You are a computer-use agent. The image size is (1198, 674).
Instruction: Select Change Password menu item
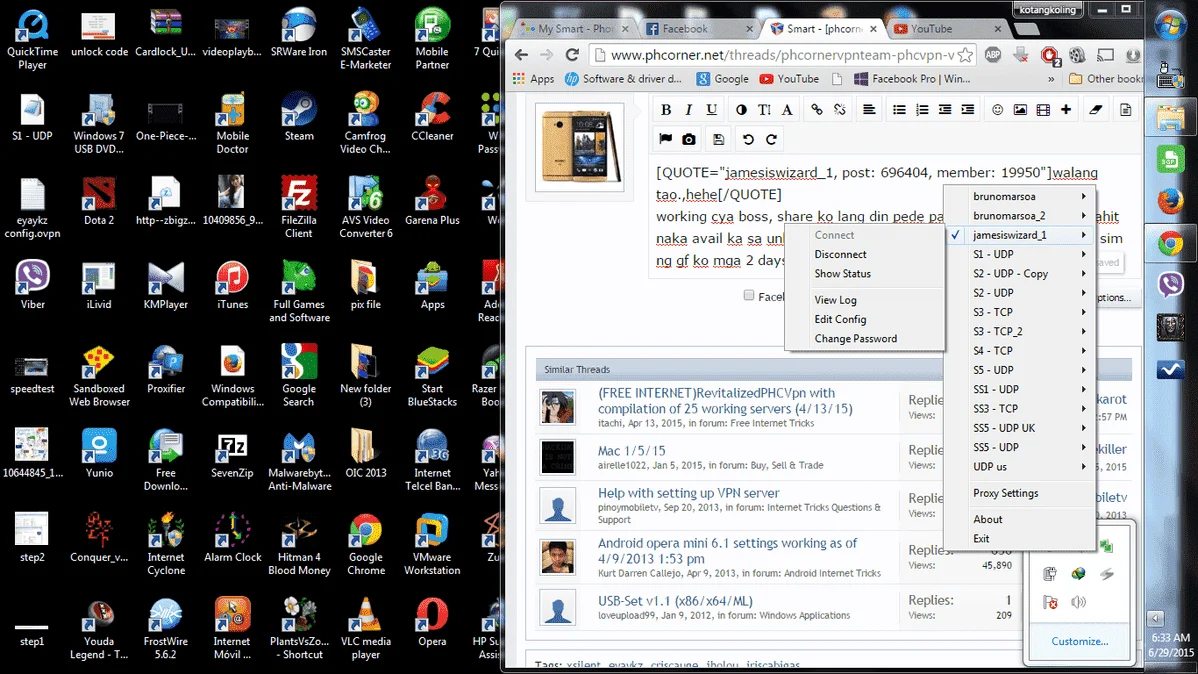(x=864, y=339)
